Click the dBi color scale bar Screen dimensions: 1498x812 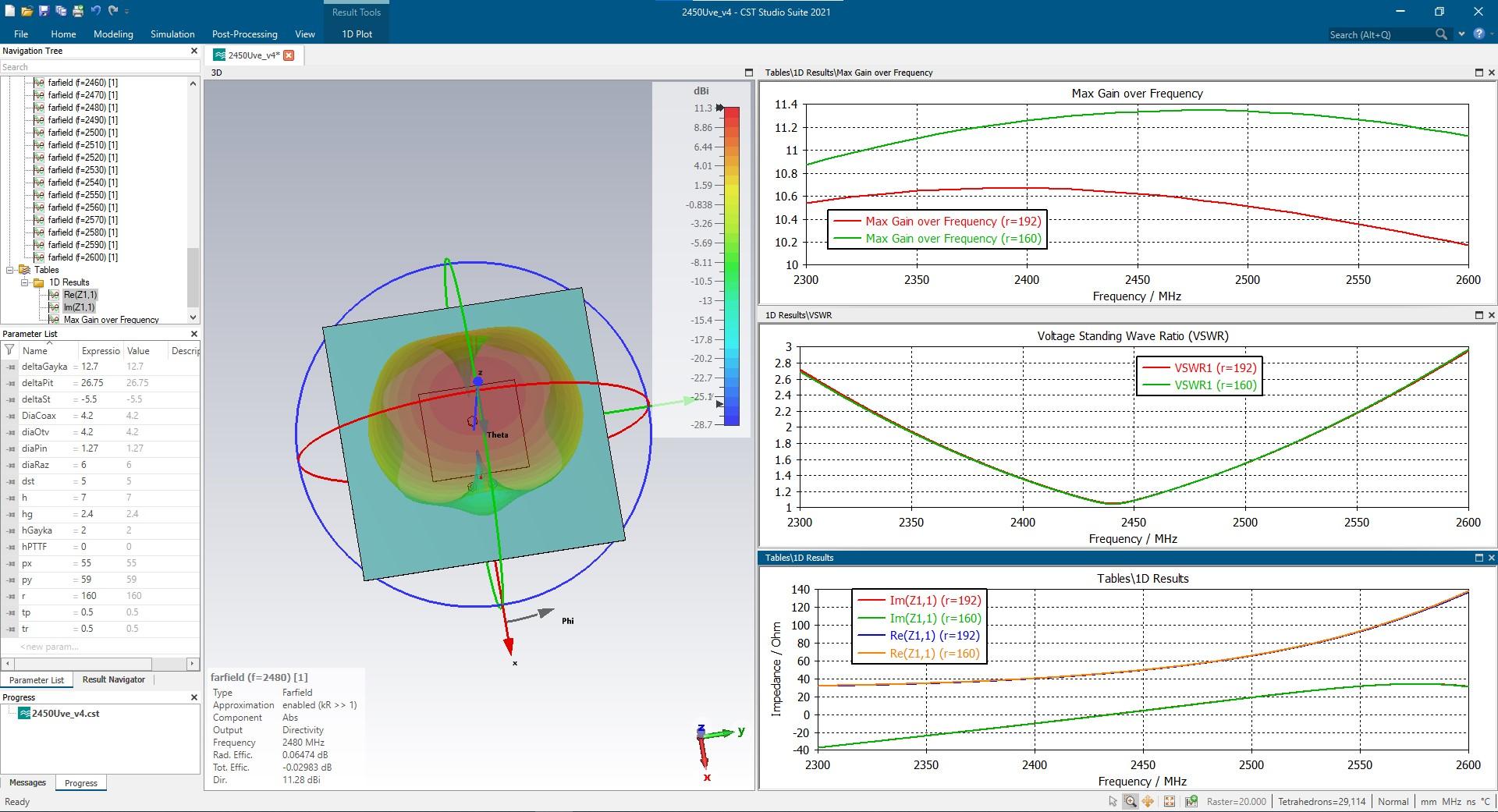(731, 265)
